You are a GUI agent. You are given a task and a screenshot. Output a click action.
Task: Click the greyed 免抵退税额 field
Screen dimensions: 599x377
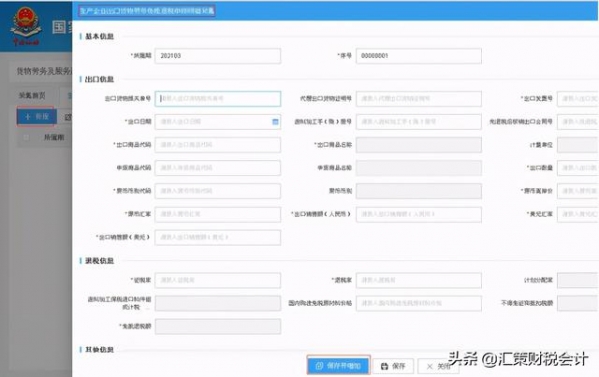click(218, 326)
